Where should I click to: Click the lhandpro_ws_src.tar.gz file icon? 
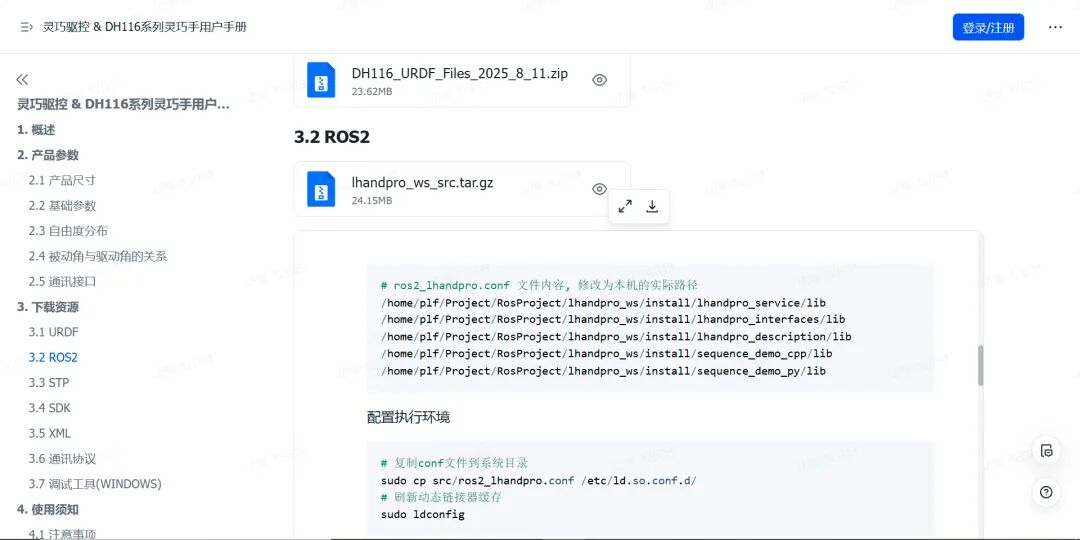pos(321,189)
